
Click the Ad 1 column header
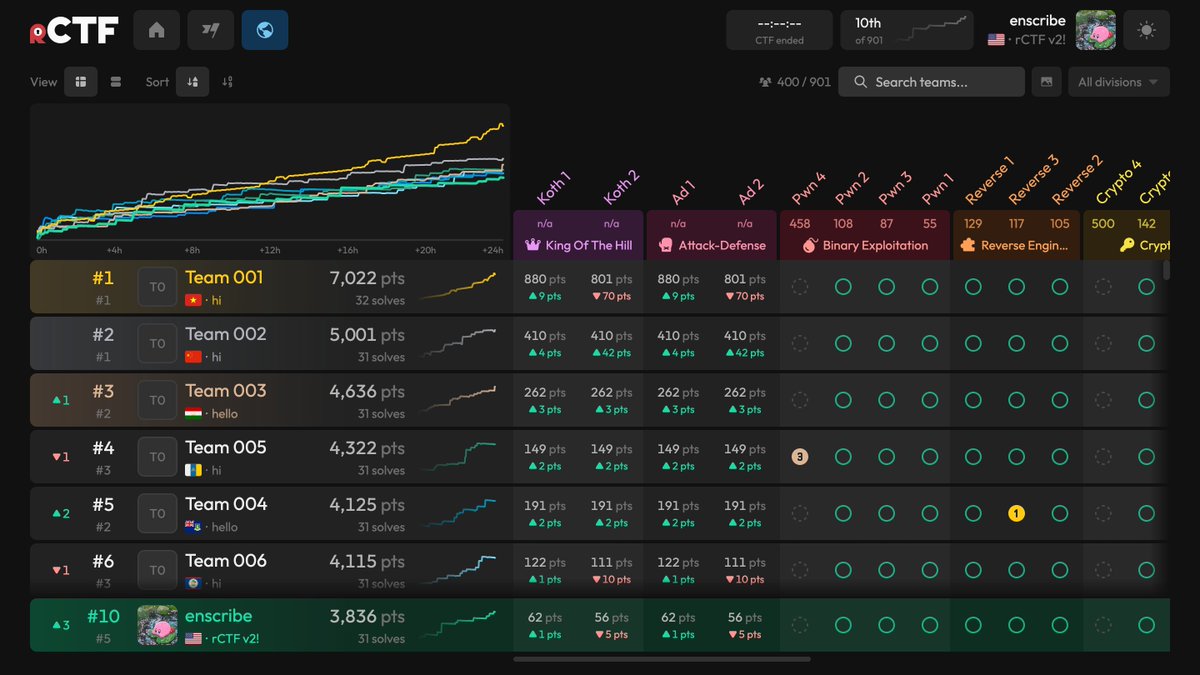pyautogui.click(x=684, y=190)
